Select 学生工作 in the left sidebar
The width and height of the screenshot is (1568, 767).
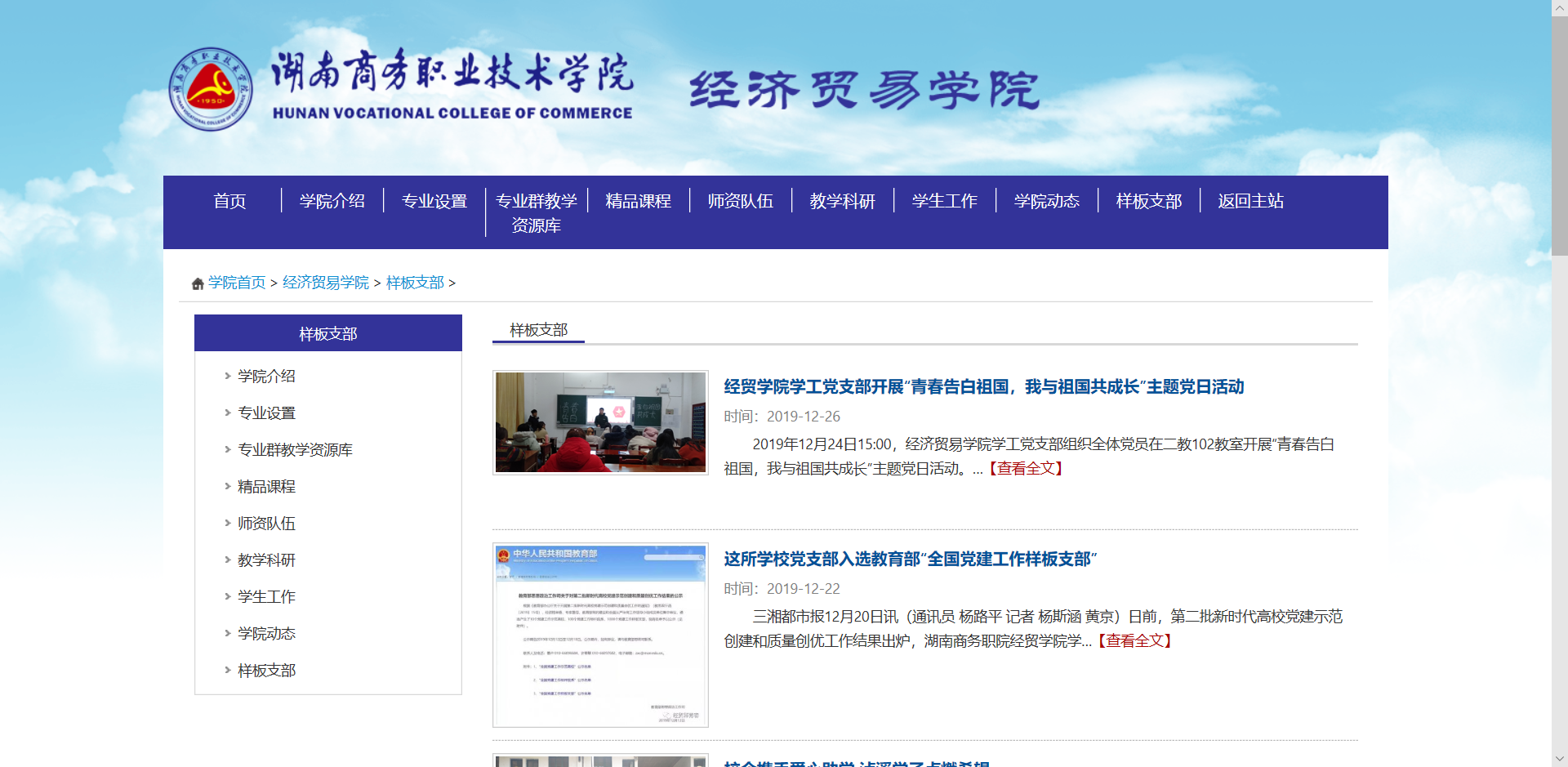pyautogui.click(x=266, y=597)
